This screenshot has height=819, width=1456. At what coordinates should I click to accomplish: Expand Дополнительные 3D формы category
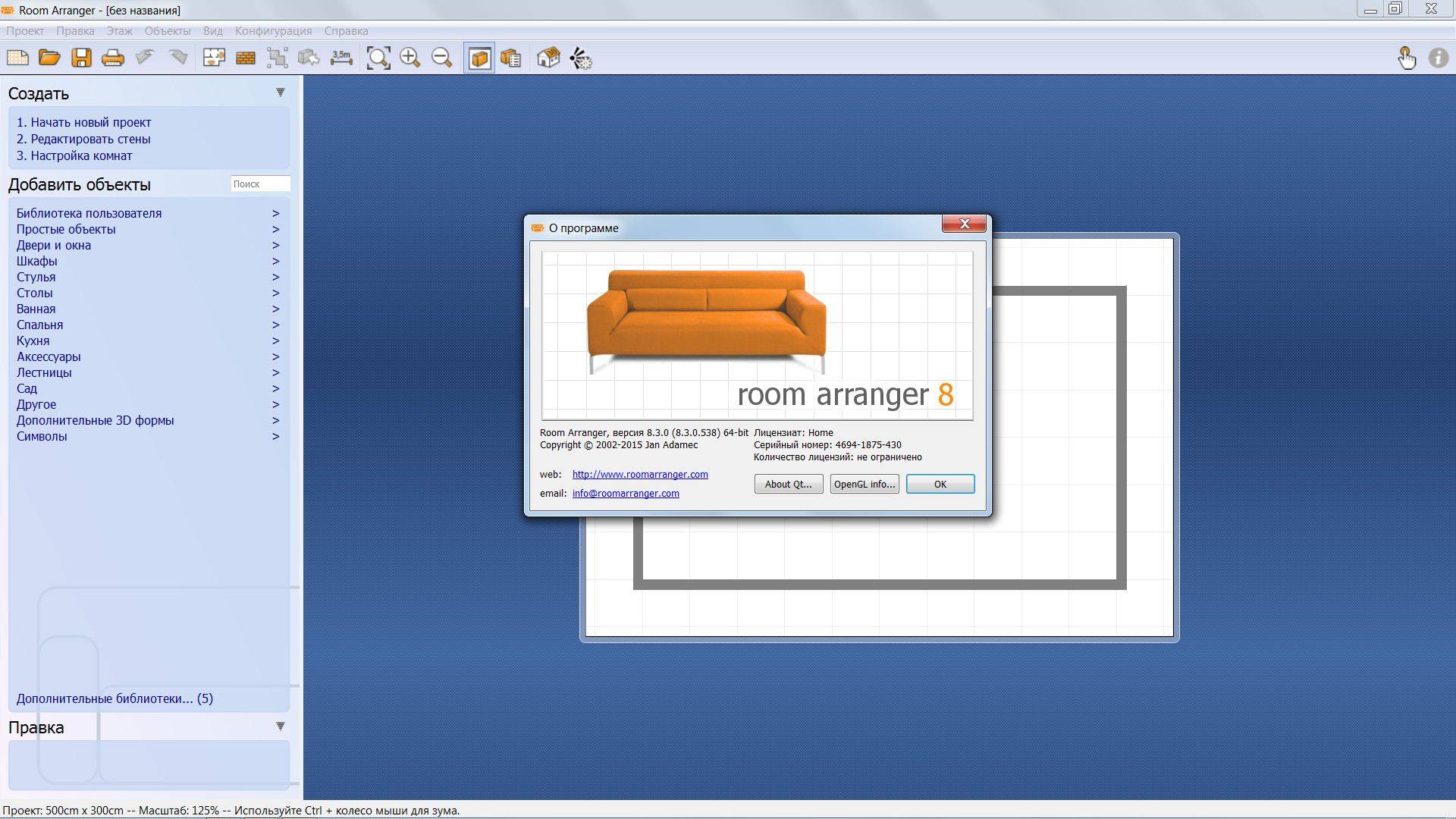pos(148,420)
